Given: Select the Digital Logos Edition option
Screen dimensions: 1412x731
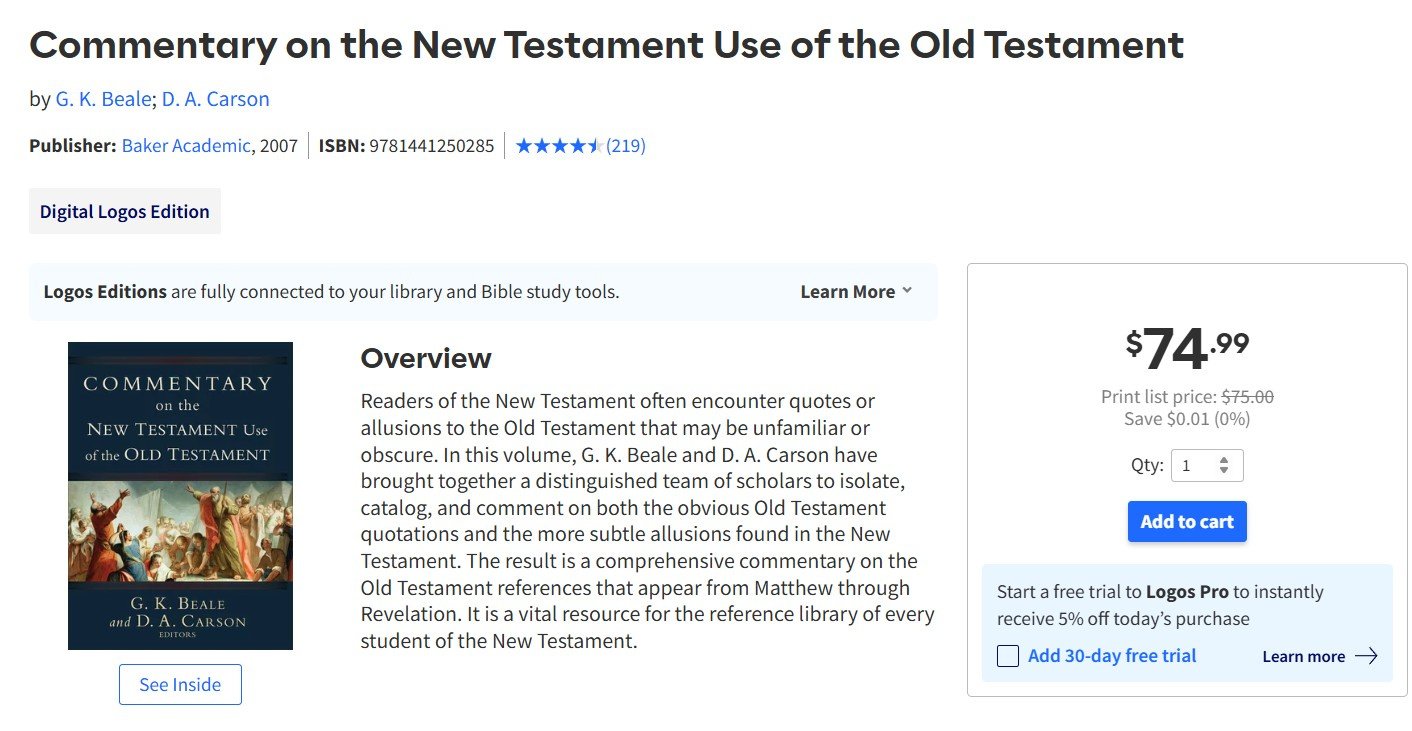Looking at the screenshot, I should (x=125, y=211).
